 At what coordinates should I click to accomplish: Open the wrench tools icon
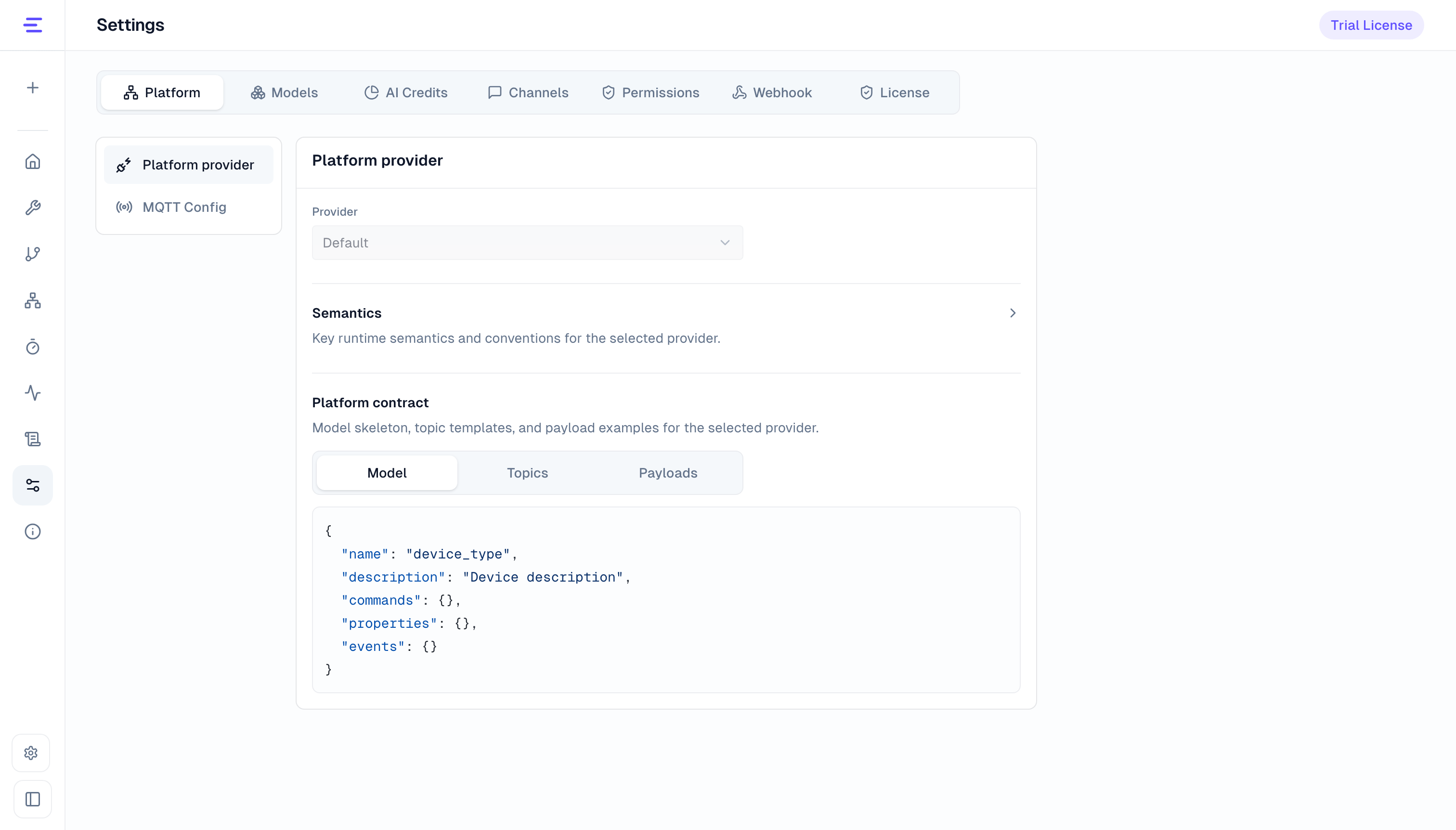[32, 207]
